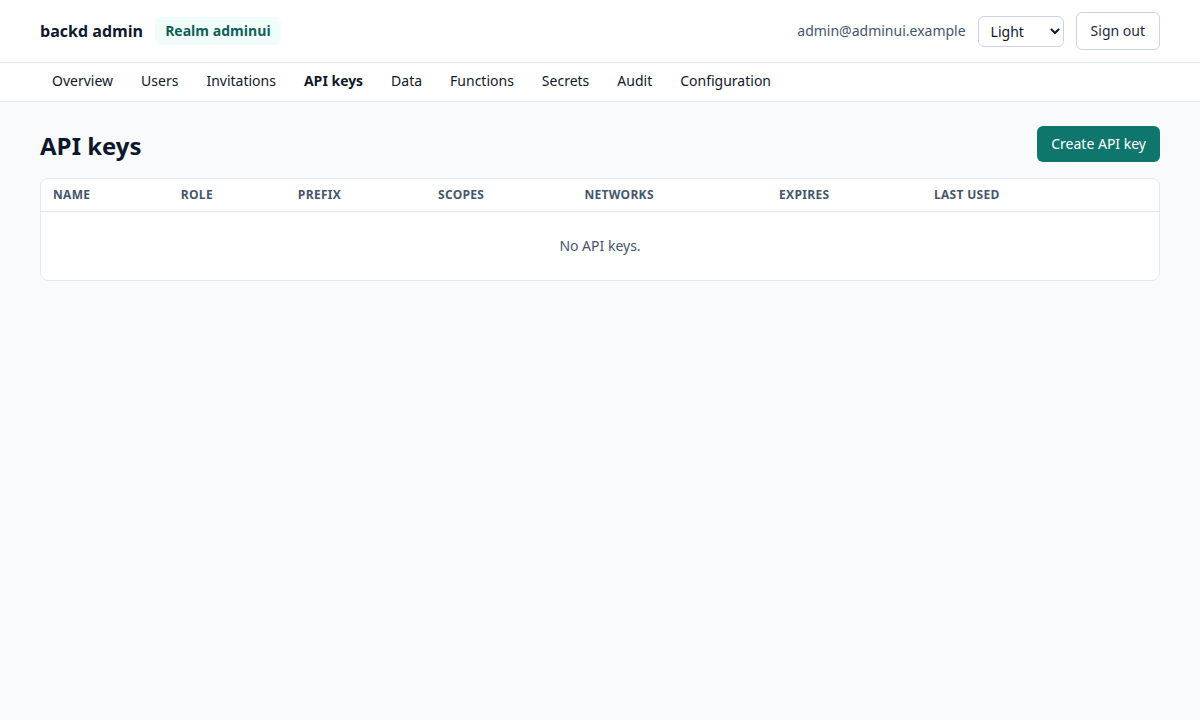
Task: Click the admin@adminui.example email text
Action: pyautogui.click(x=881, y=31)
